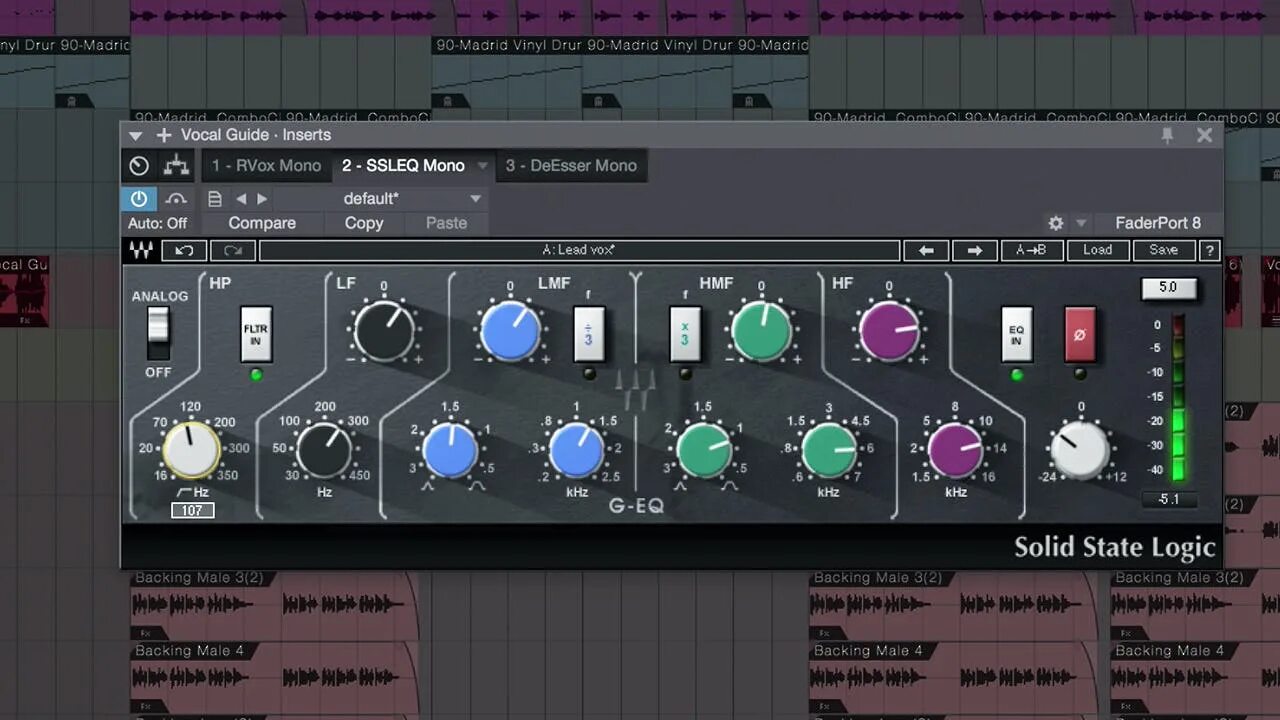
Task: Click the channel editor knob icon
Action: click(139, 166)
